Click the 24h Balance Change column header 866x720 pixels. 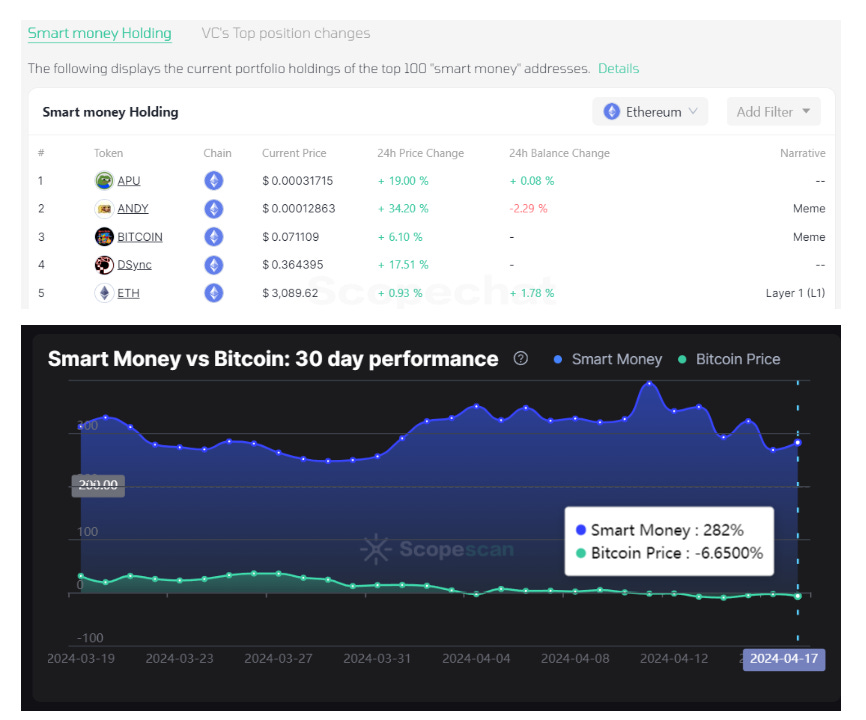(x=559, y=153)
